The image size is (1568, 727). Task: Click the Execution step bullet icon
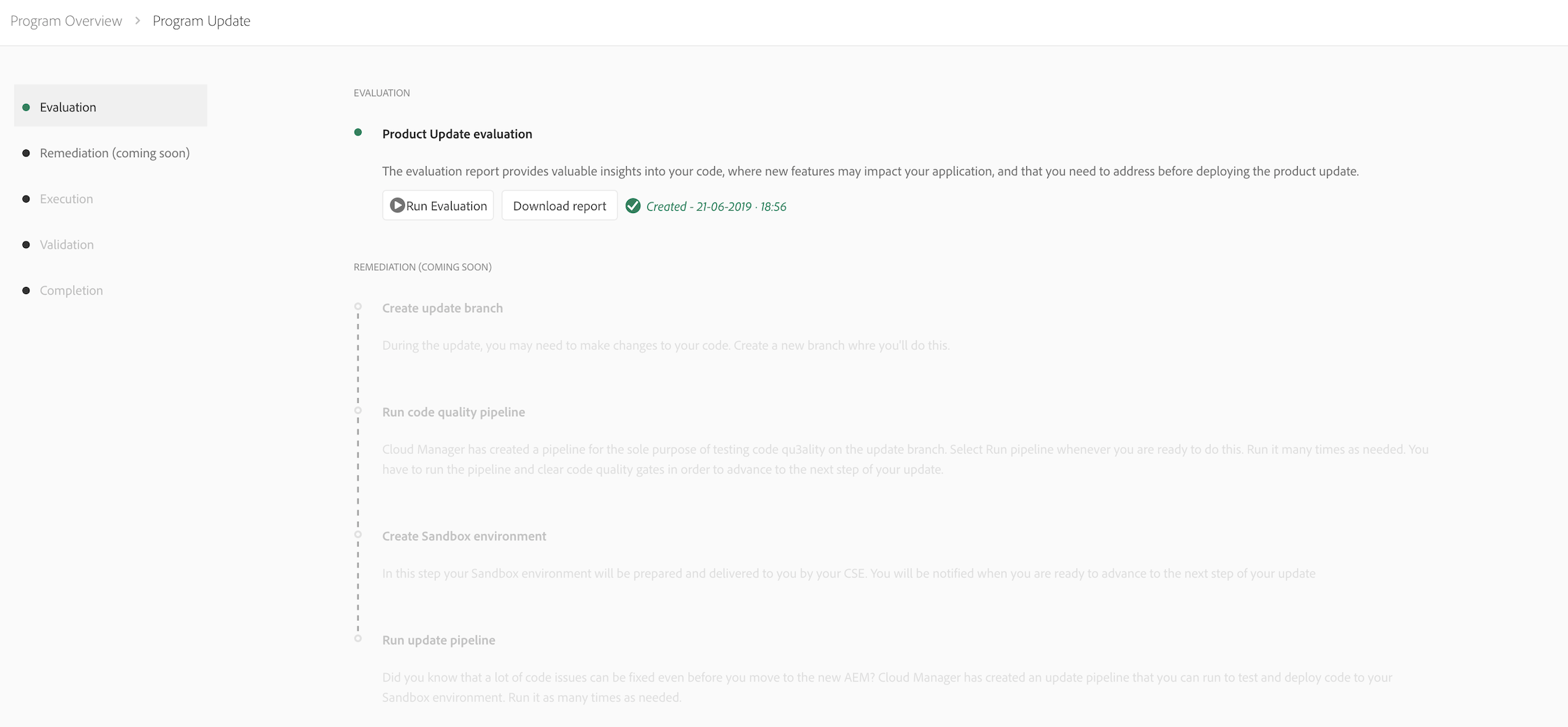click(25, 198)
